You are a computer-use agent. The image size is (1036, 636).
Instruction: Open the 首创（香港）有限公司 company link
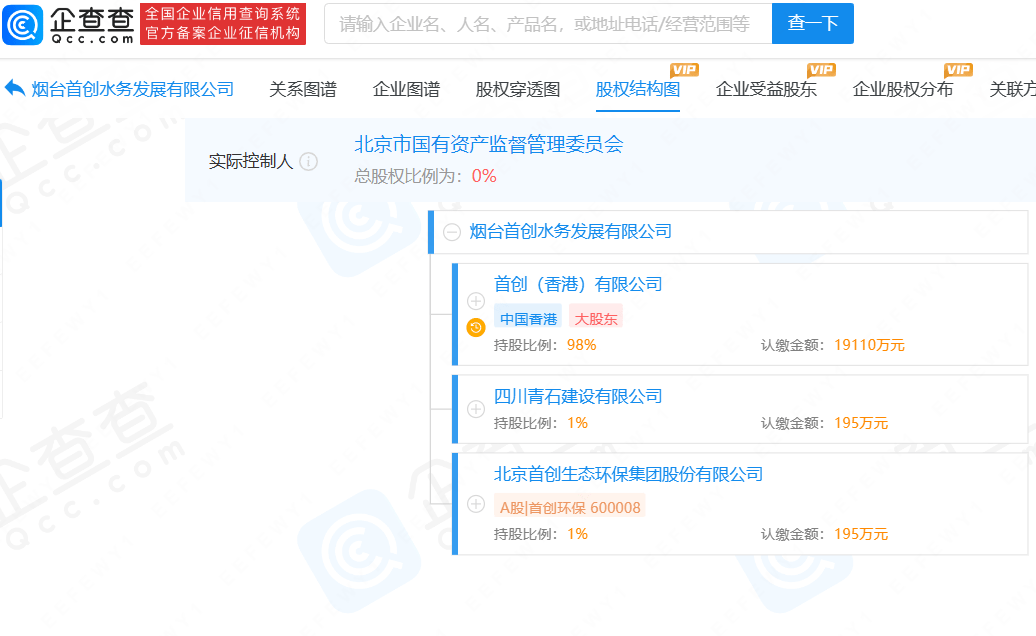point(578,285)
